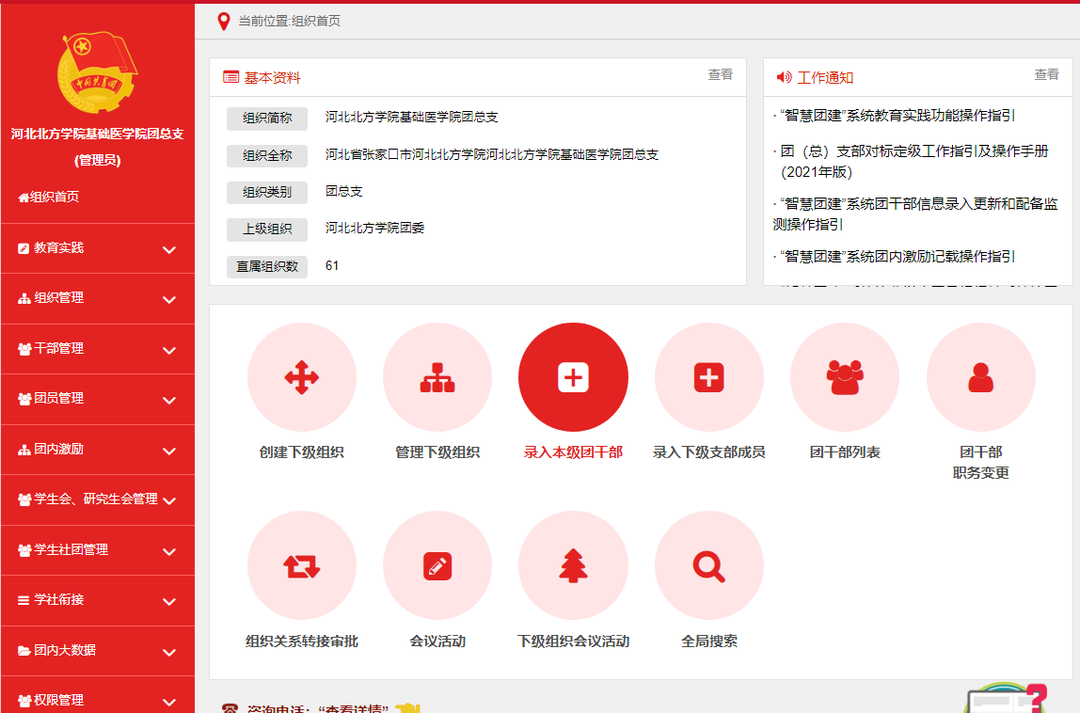Open 团员管理 sidebar menu

[x=98, y=399]
